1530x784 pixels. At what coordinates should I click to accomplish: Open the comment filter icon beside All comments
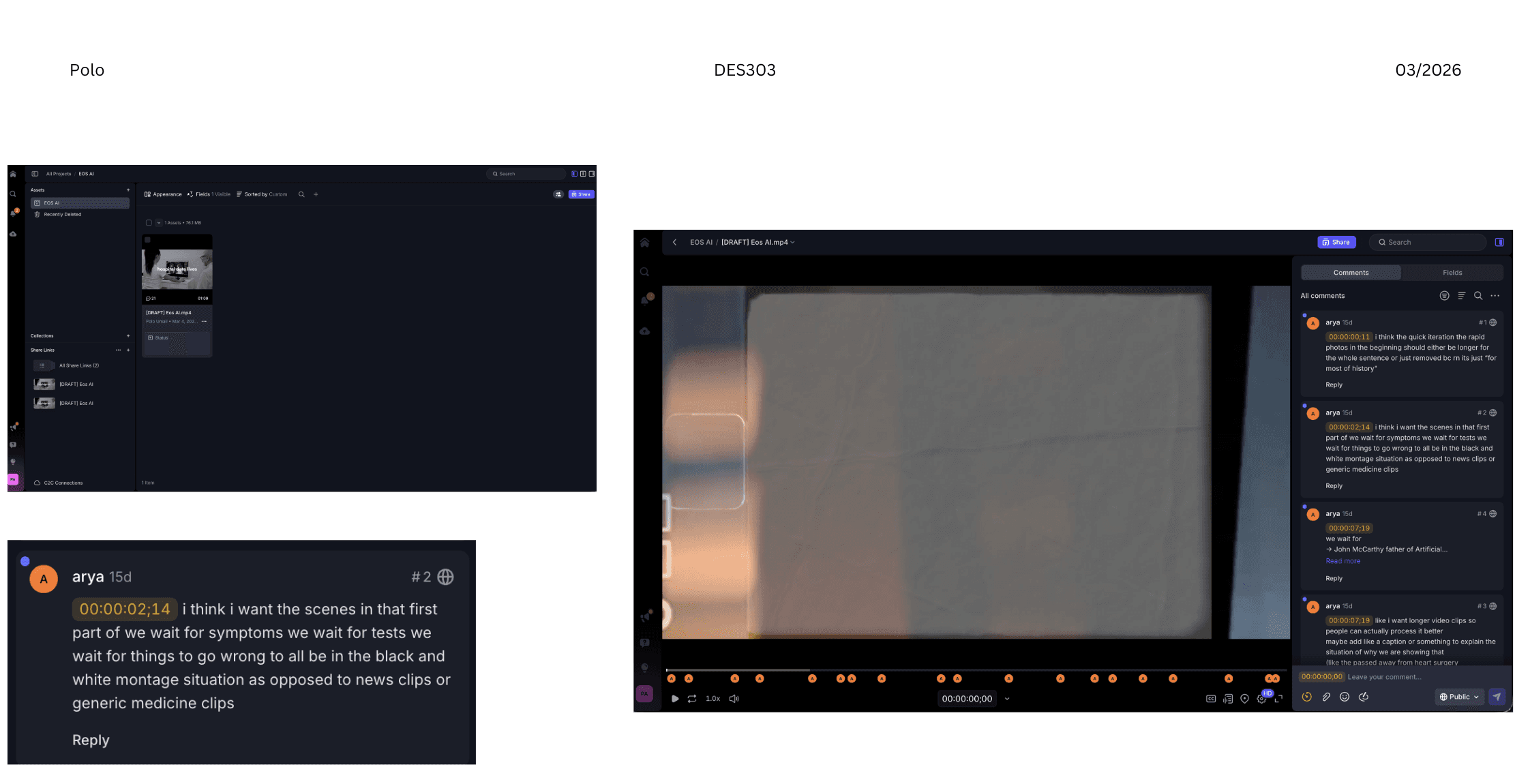click(x=1444, y=296)
